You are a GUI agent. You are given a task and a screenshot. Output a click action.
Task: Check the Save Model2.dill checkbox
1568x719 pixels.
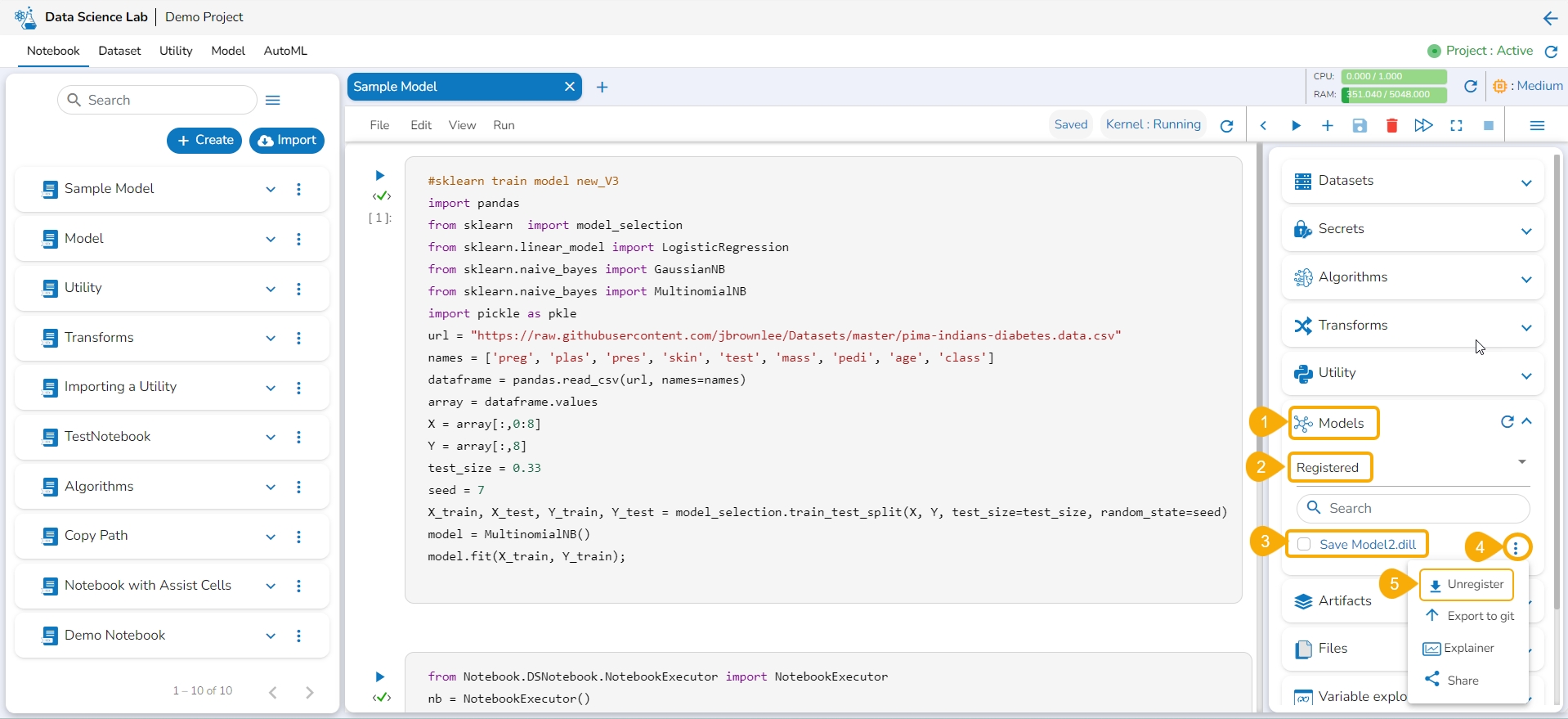pyautogui.click(x=1305, y=545)
